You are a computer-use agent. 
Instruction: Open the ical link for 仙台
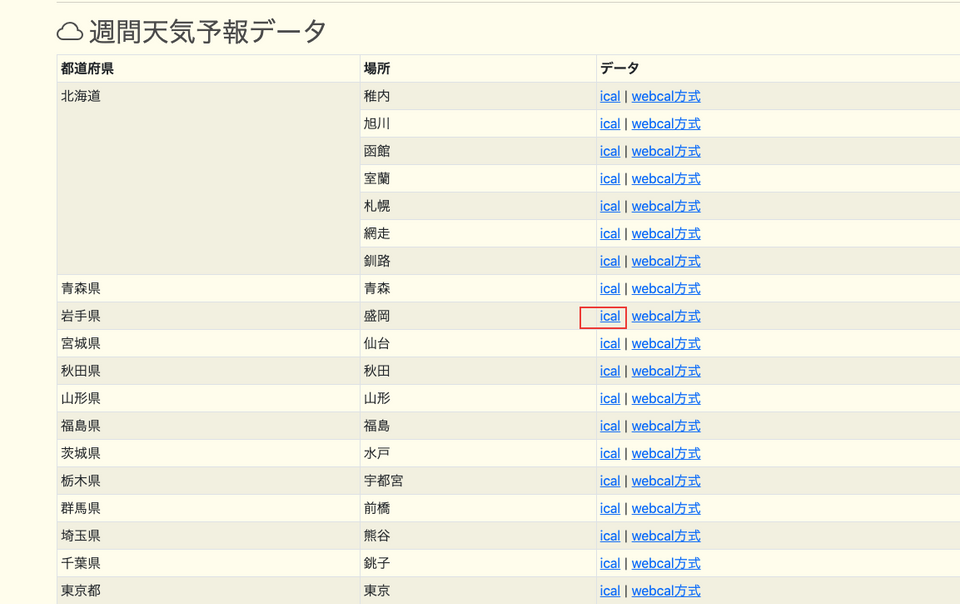point(610,344)
